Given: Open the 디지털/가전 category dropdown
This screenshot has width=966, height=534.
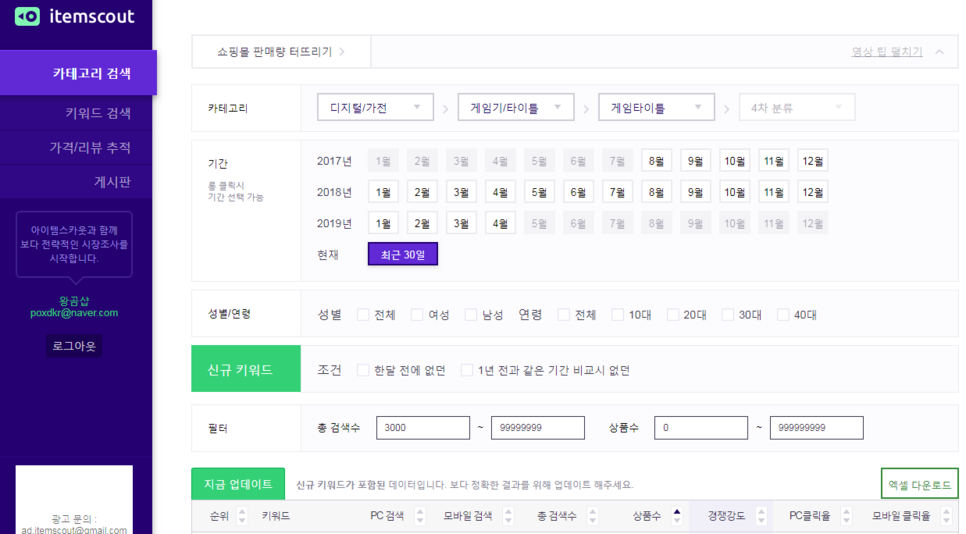Looking at the screenshot, I should (x=375, y=108).
